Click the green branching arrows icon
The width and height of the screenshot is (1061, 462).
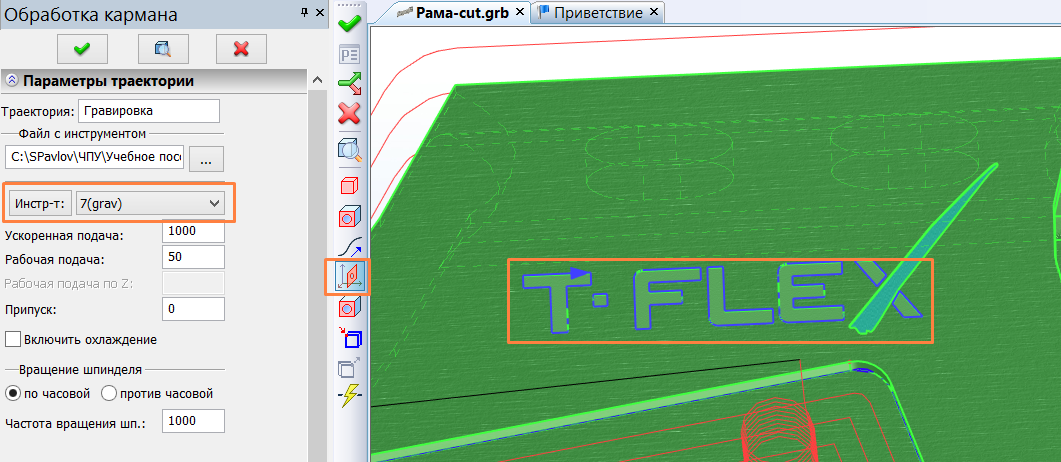[348, 84]
